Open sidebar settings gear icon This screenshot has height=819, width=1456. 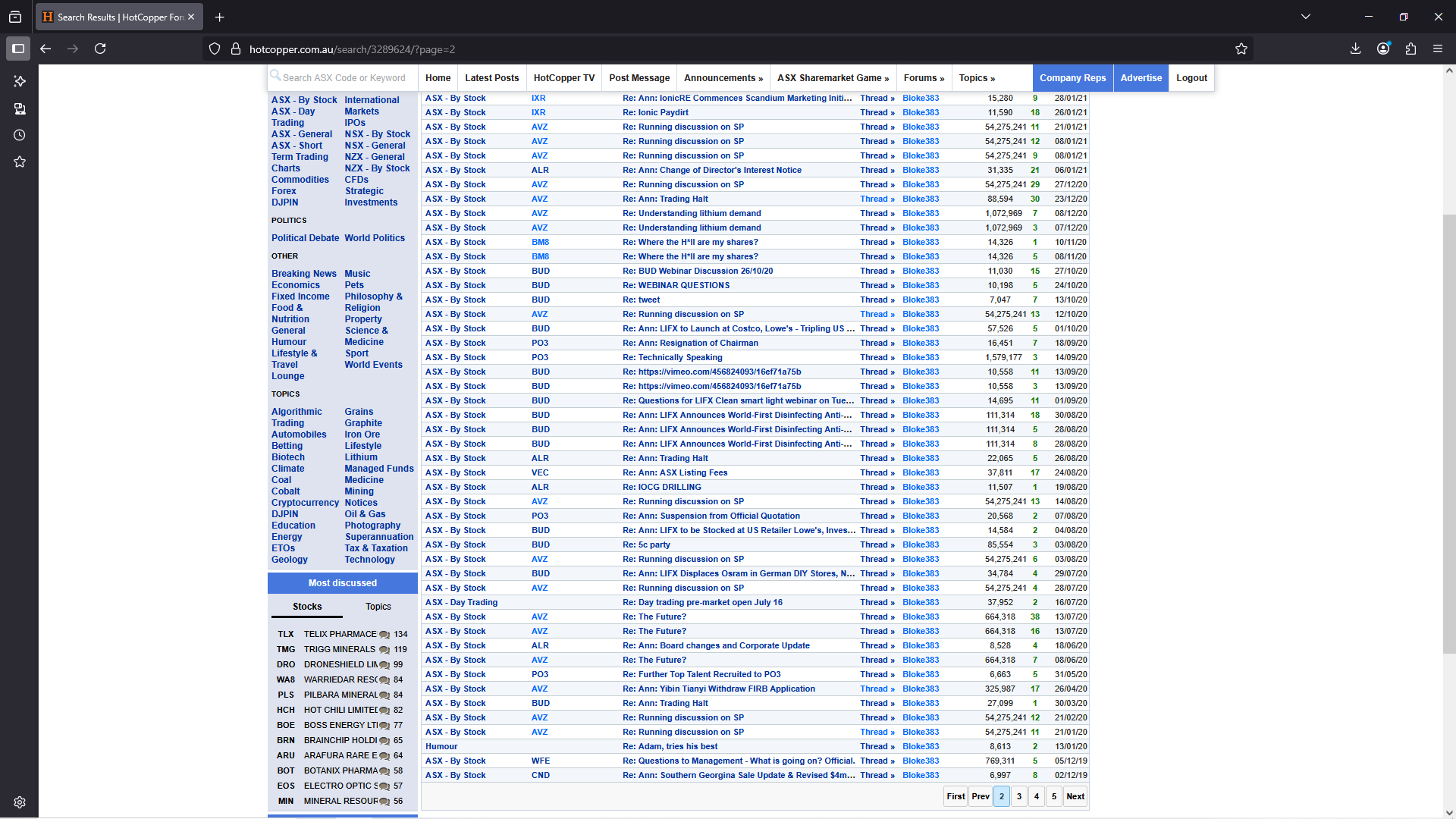20,802
